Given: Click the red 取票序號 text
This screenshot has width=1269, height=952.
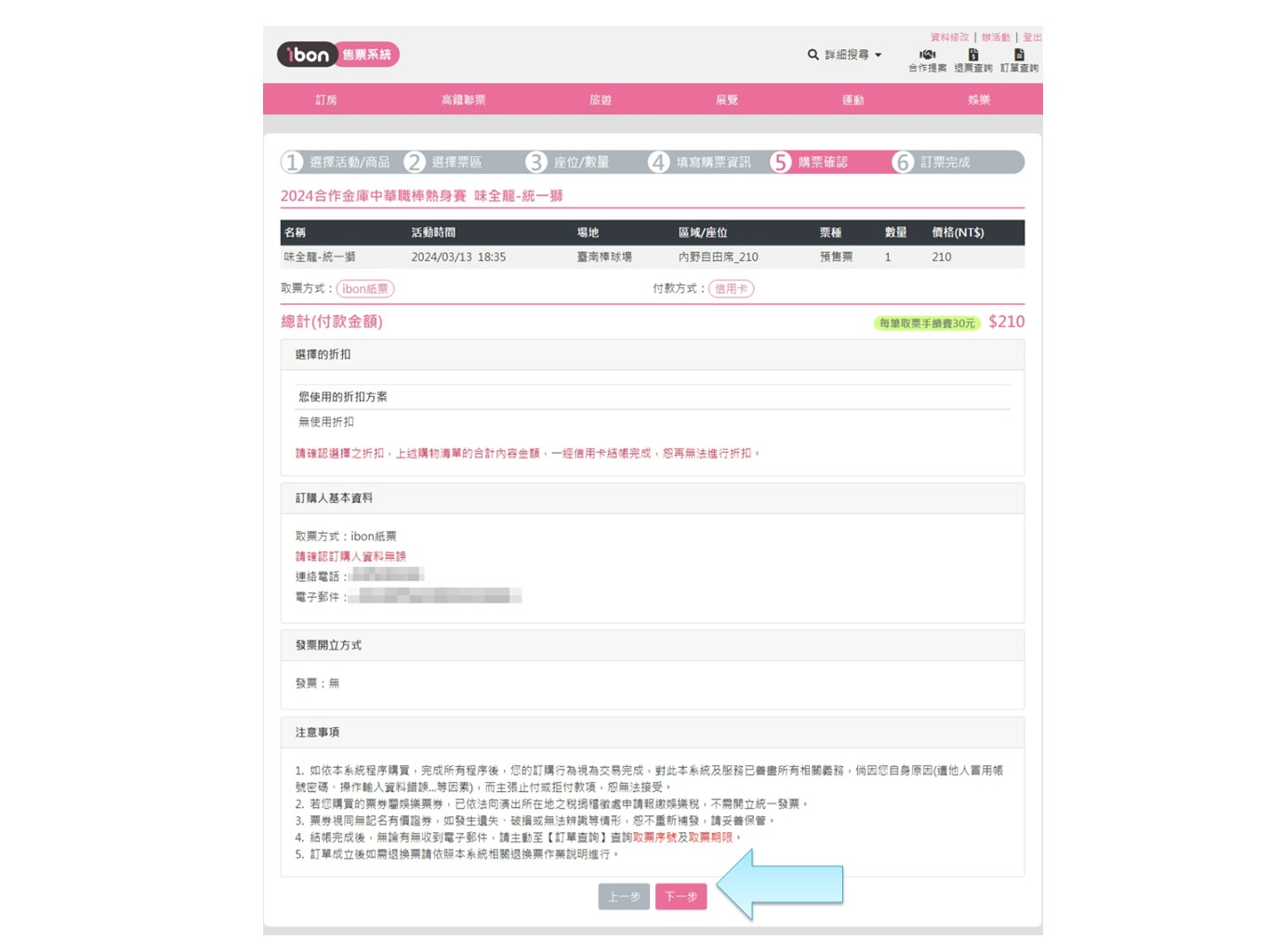Looking at the screenshot, I should point(654,838).
